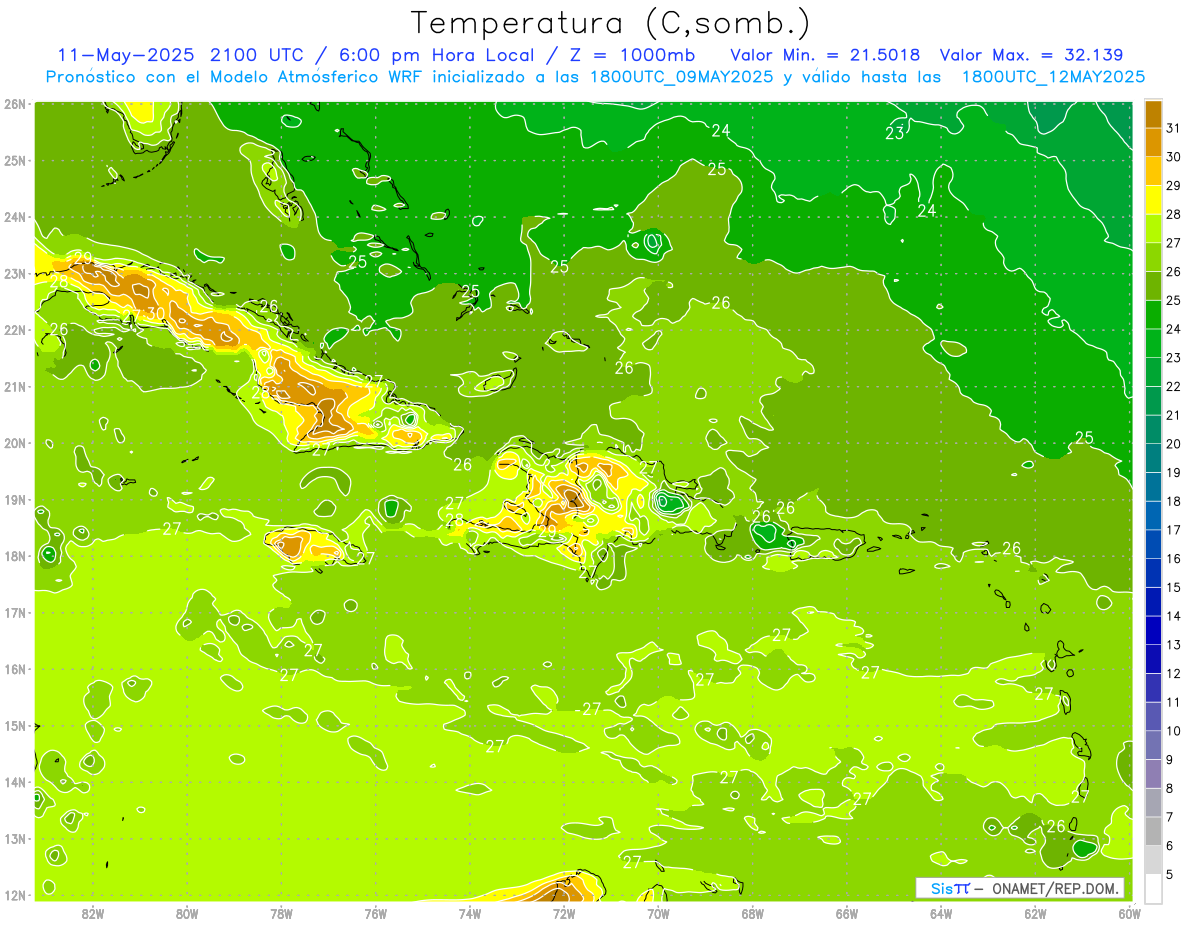Click the '20N' latitude axis label
Viewport: 1200px width, 927px height.
click(x=15, y=443)
